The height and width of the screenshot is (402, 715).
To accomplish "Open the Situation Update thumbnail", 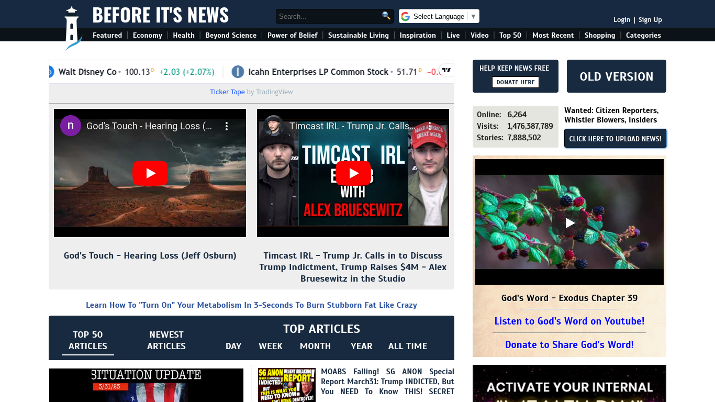I will click(x=146, y=385).
